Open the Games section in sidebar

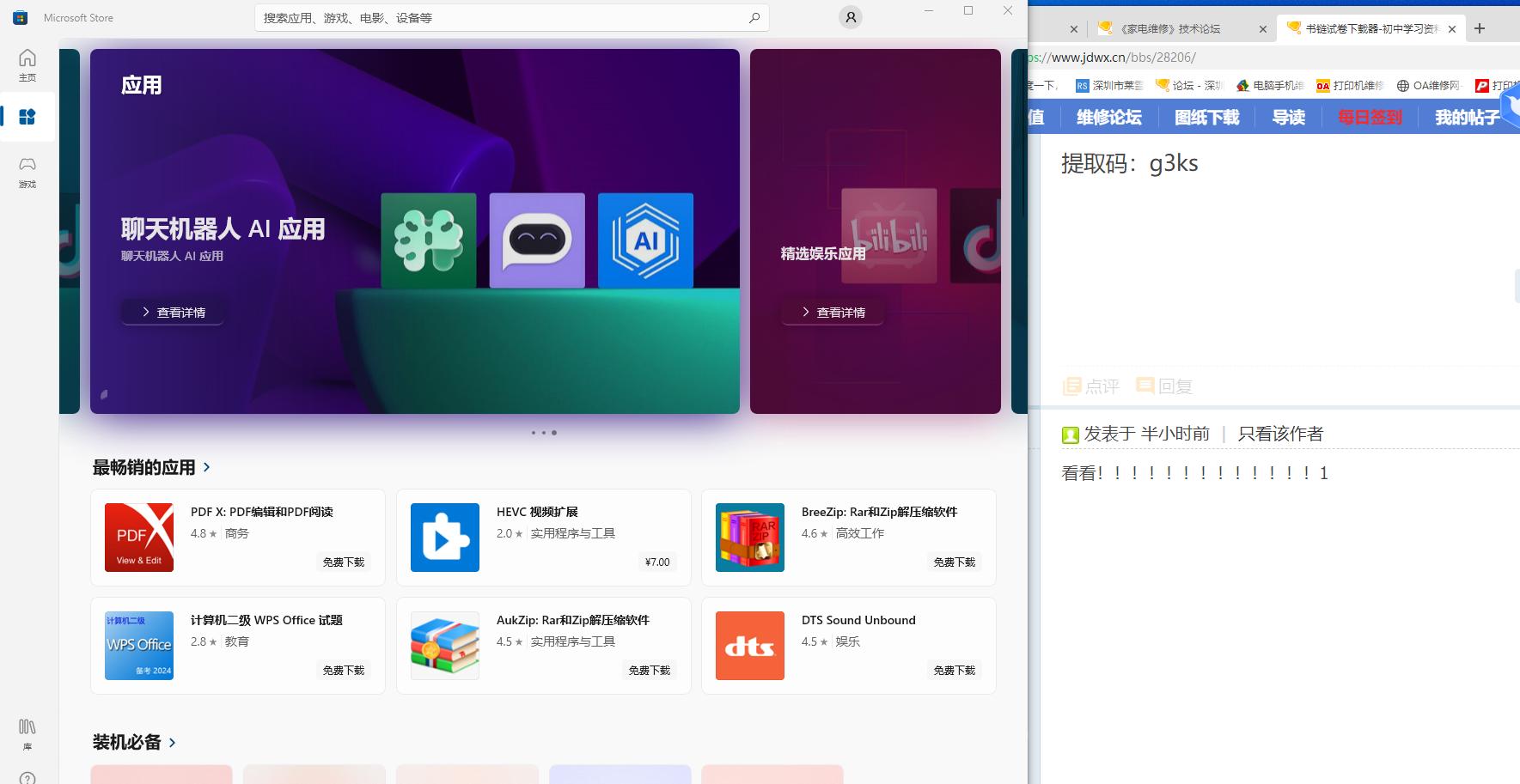(x=27, y=172)
